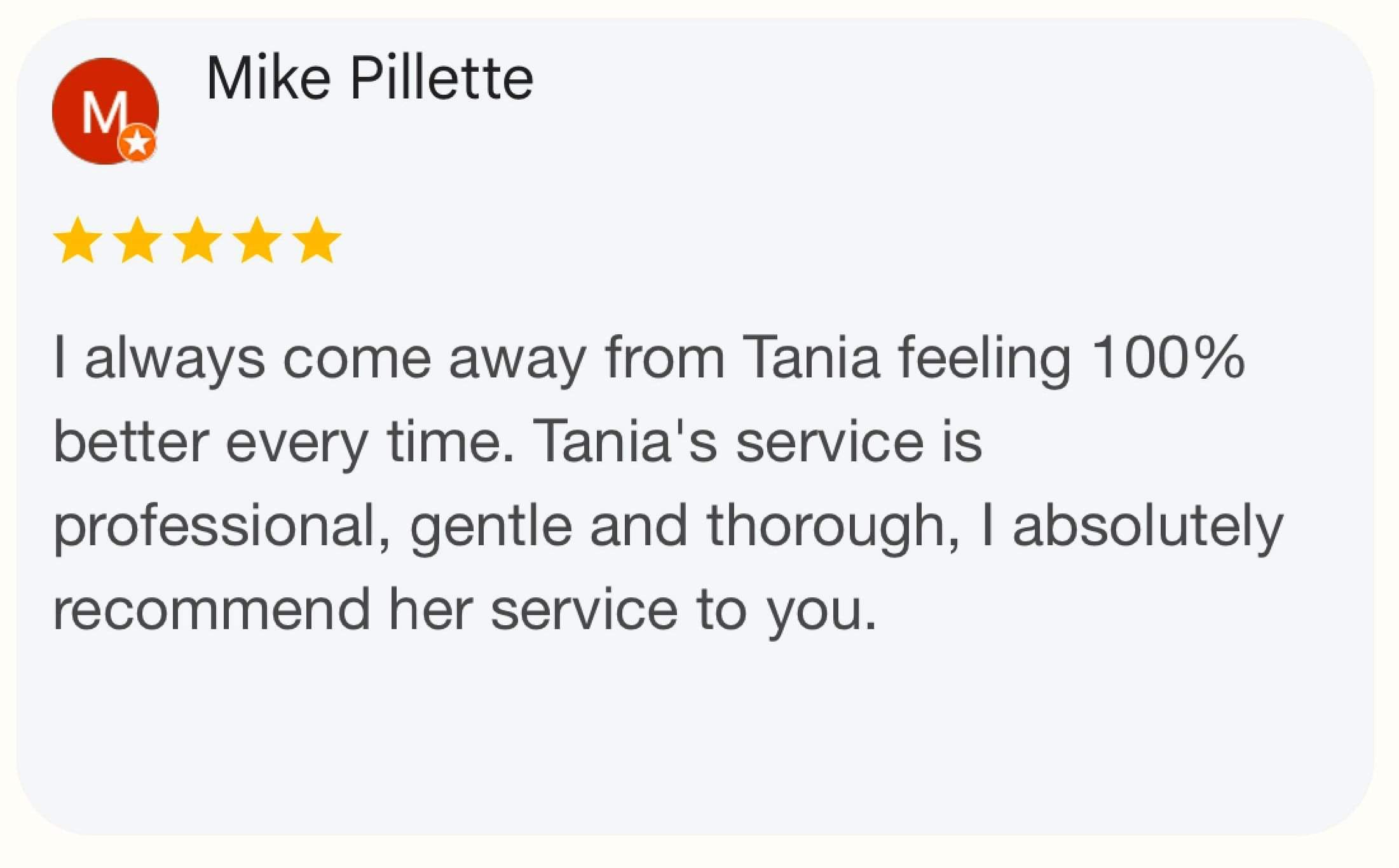Click the word "gentle" in review
The image size is (1399, 868).
491,527
